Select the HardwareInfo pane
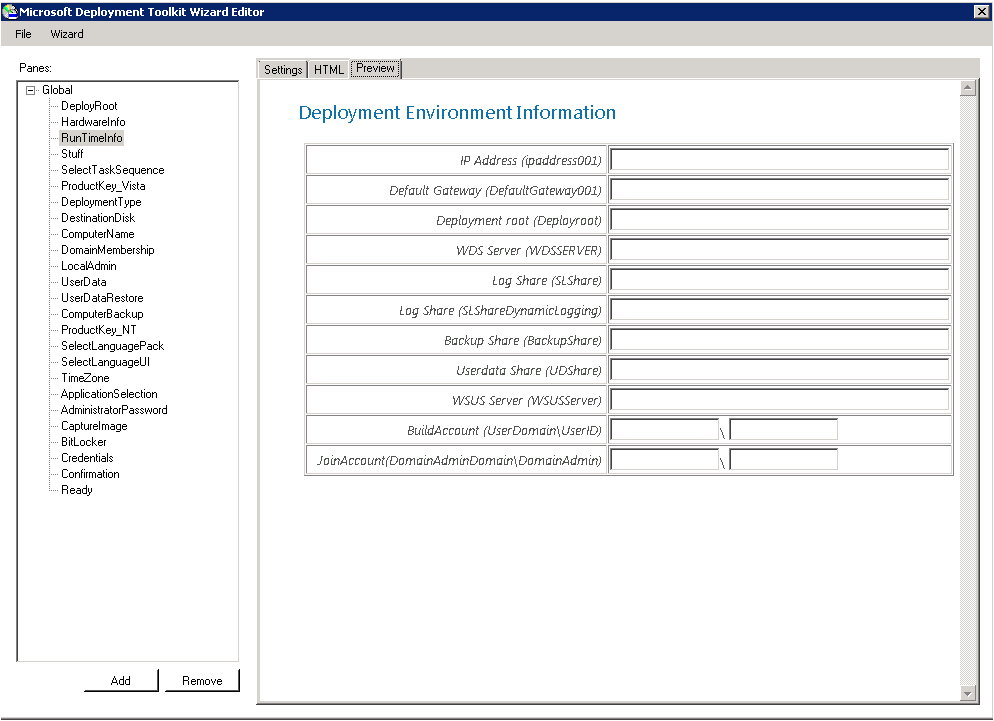Screen dimensions: 994x721 [93, 121]
